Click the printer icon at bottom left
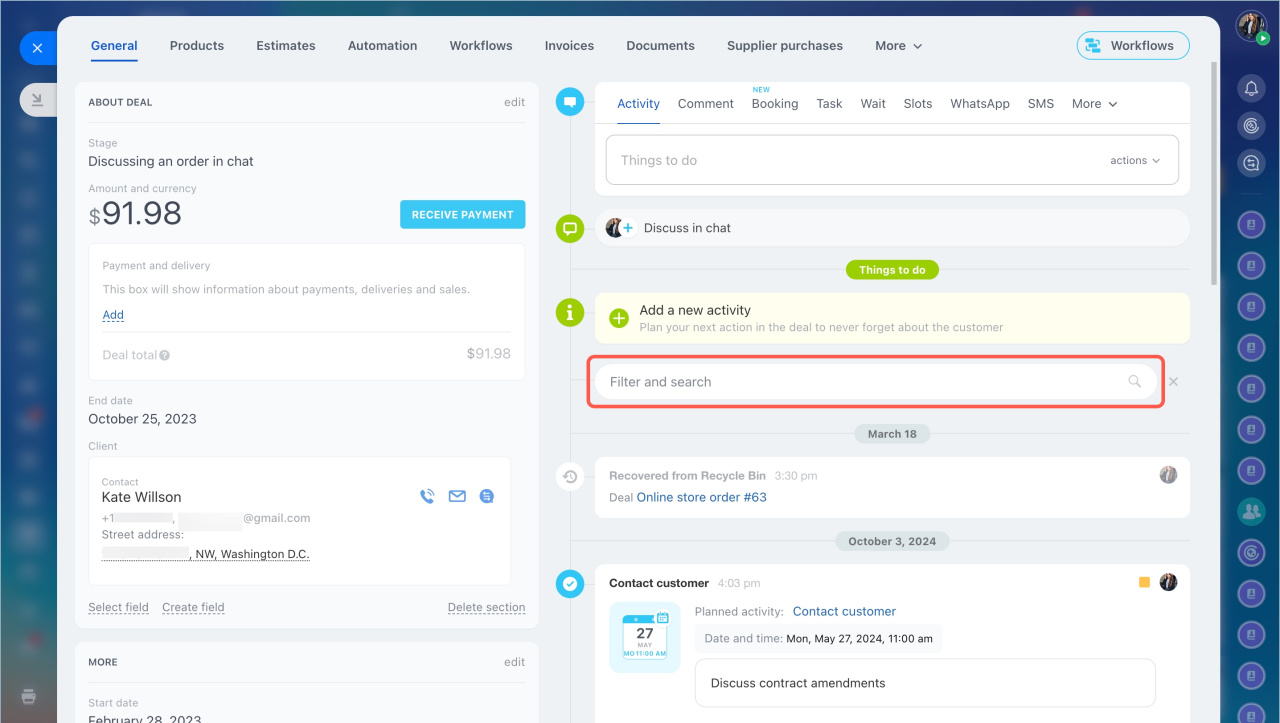Screen dimensions: 1280x723 [28, 696]
